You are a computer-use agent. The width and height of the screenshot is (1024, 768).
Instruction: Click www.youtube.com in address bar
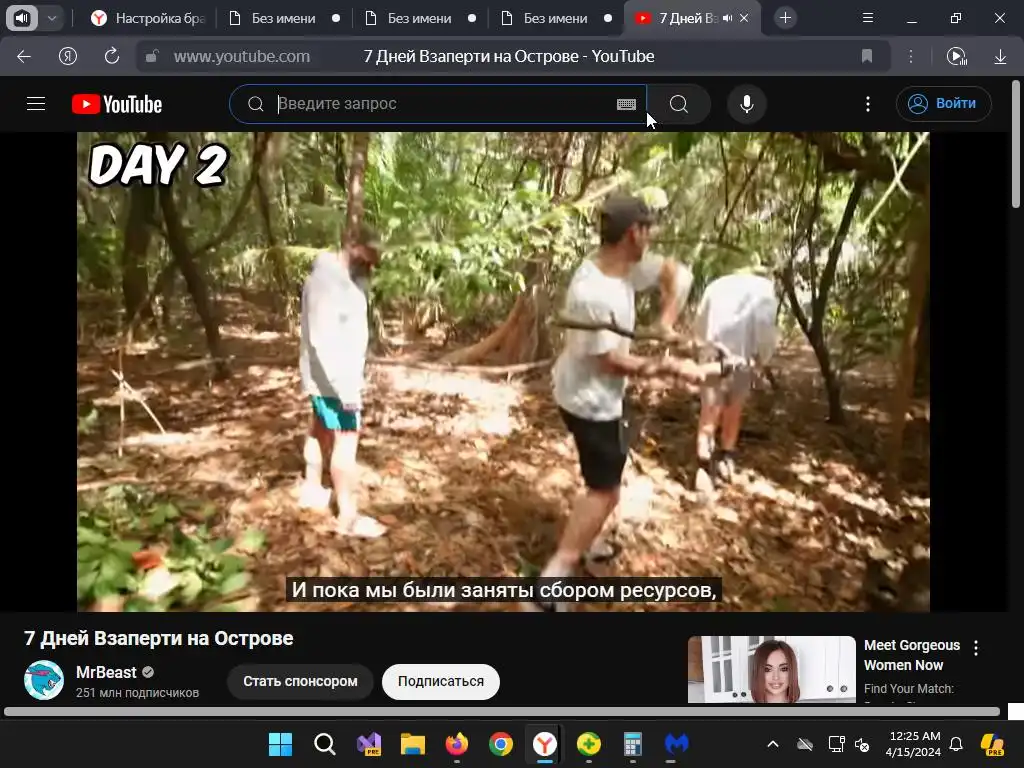[x=242, y=57]
